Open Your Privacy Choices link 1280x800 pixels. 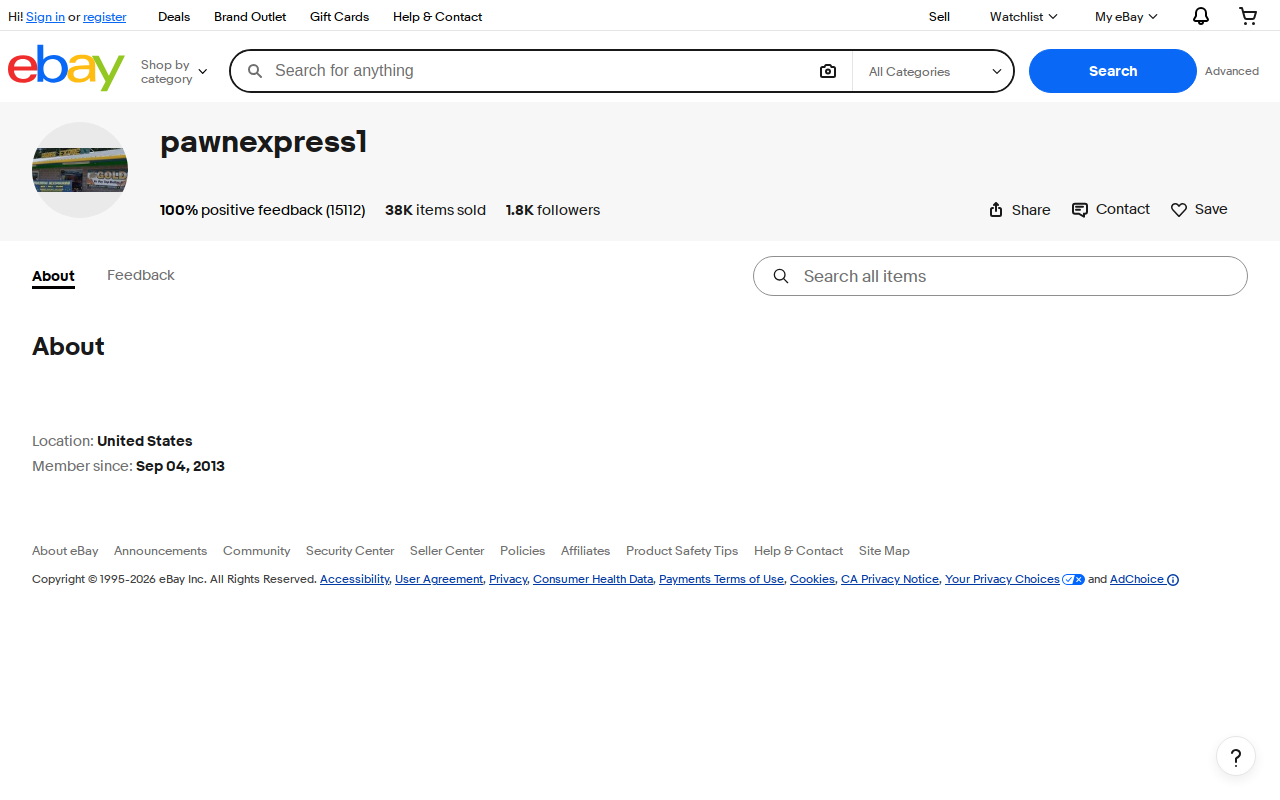pyautogui.click(x=1014, y=579)
